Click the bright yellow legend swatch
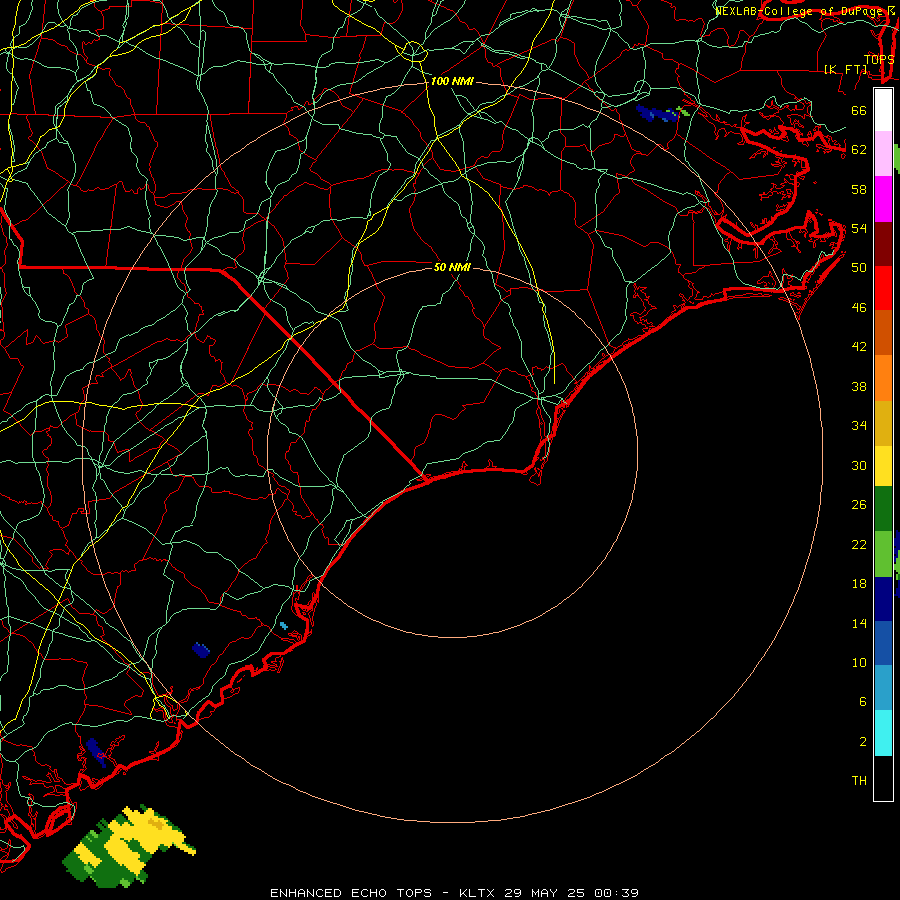900x900 pixels. (883, 466)
